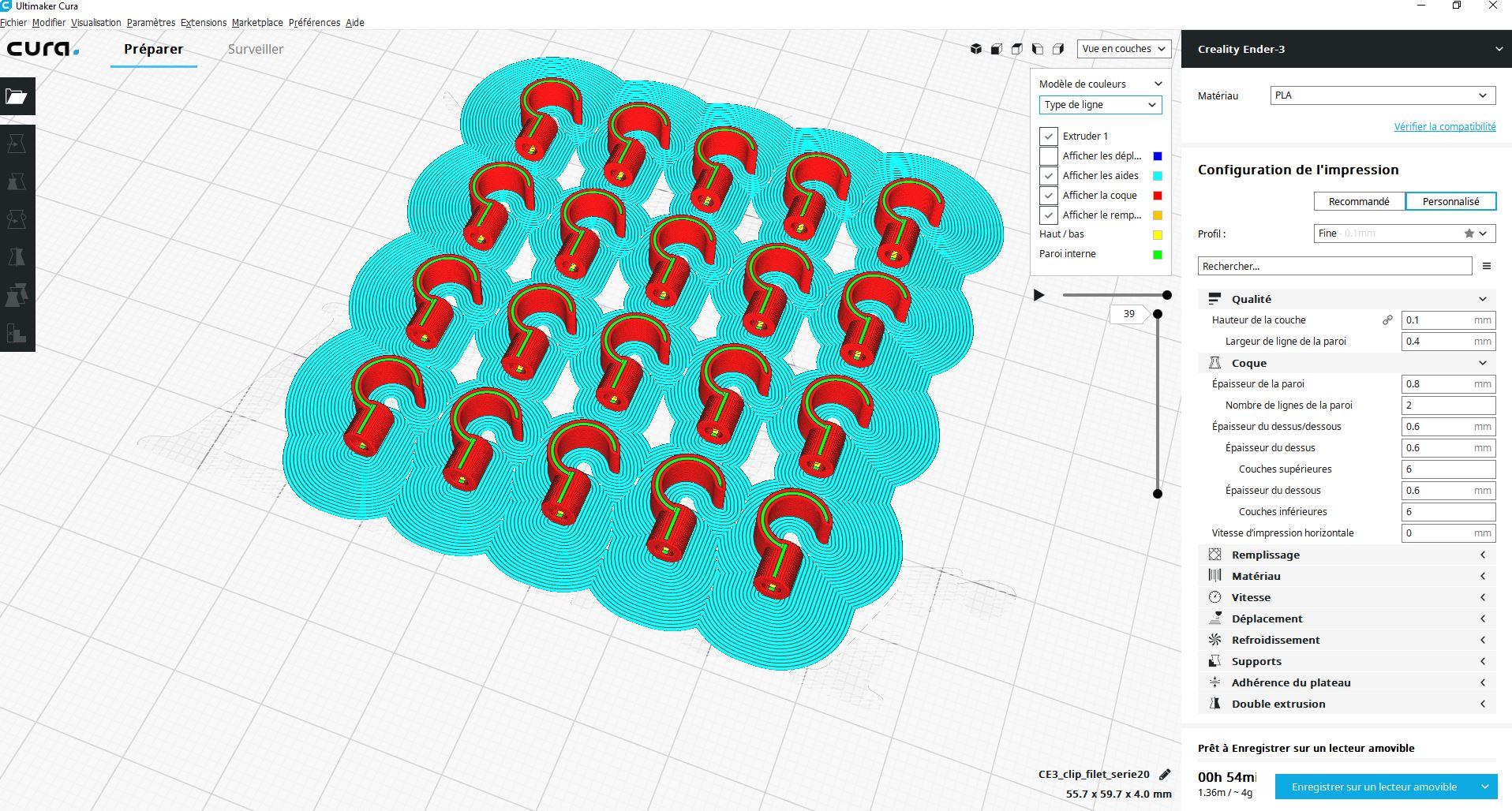
Task: Click the Adhérence du plateau icon
Action: (1215, 682)
